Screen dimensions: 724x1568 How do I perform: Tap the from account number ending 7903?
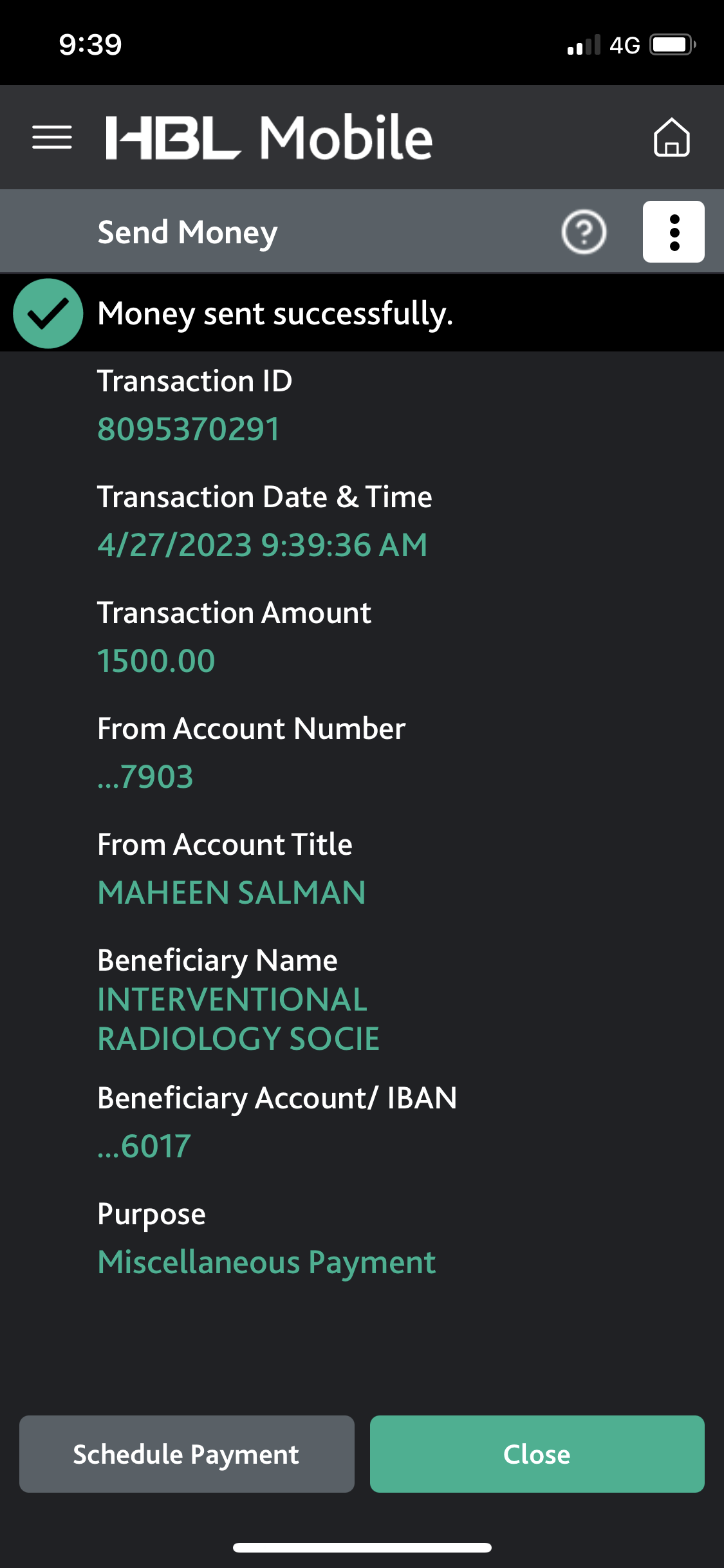tap(145, 777)
